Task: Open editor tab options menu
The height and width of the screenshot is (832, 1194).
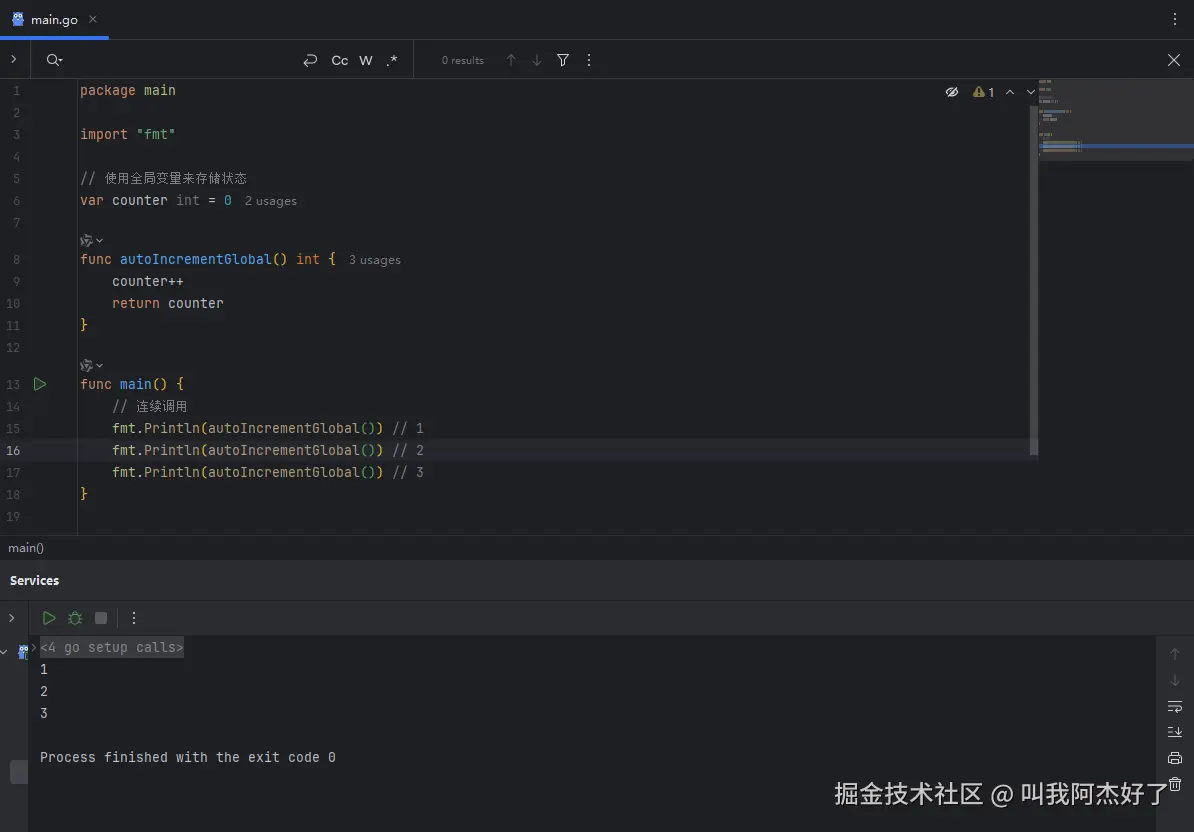Action: coord(1174,19)
